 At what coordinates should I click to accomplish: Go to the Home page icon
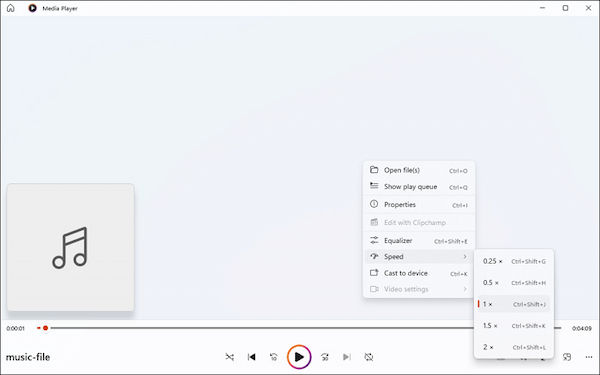point(11,8)
